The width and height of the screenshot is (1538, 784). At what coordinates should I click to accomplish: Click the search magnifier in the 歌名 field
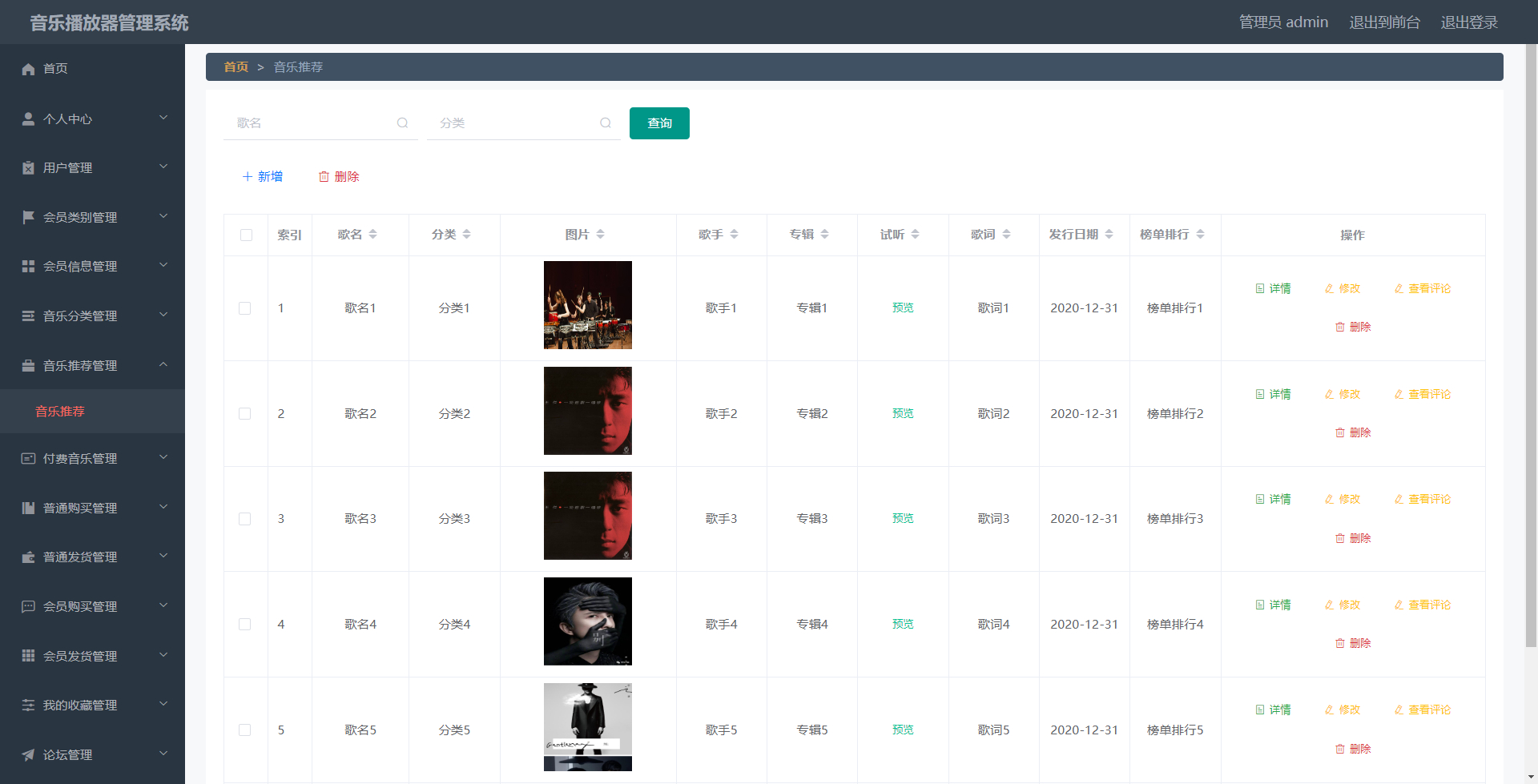coord(402,123)
